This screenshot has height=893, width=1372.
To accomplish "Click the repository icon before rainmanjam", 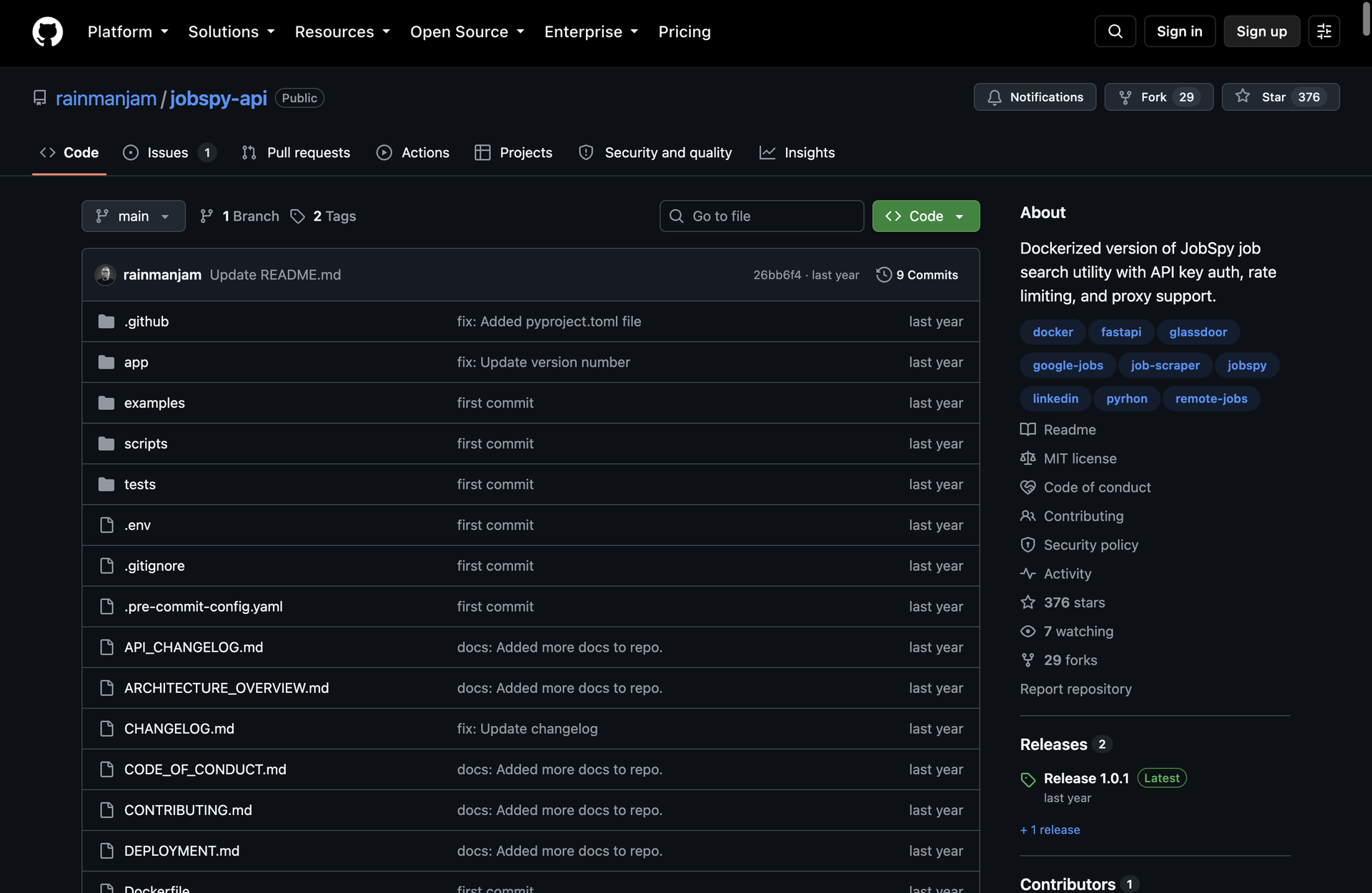I will (x=40, y=98).
